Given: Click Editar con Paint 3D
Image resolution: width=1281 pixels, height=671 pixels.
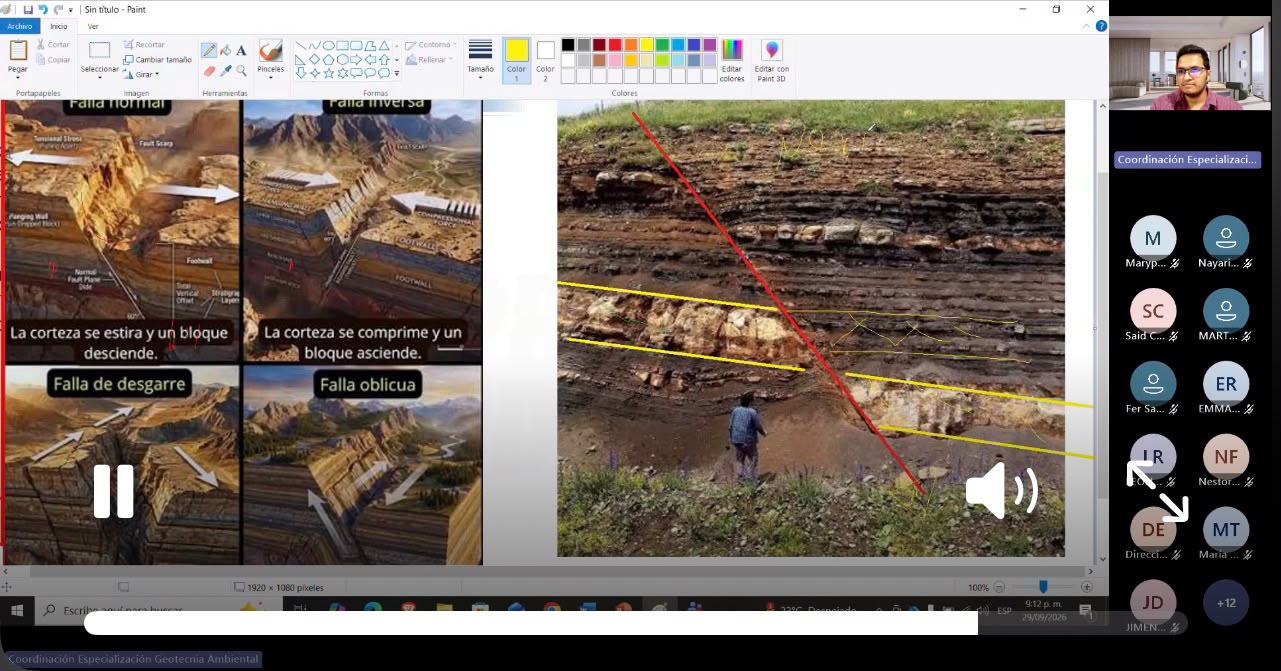Looking at the screenshot, I should (771, 60).
